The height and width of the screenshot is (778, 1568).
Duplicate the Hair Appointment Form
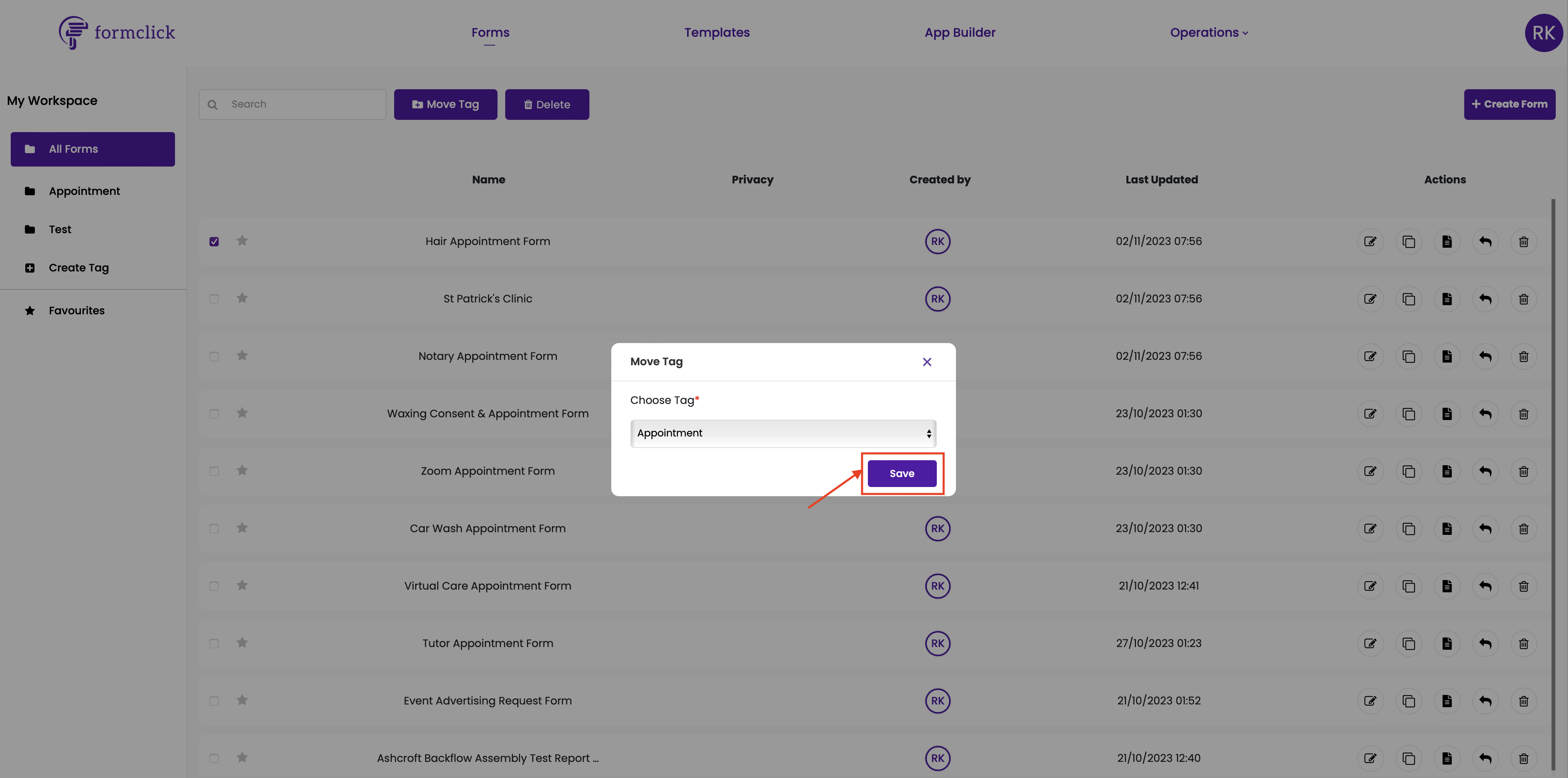pos(1408,242)
